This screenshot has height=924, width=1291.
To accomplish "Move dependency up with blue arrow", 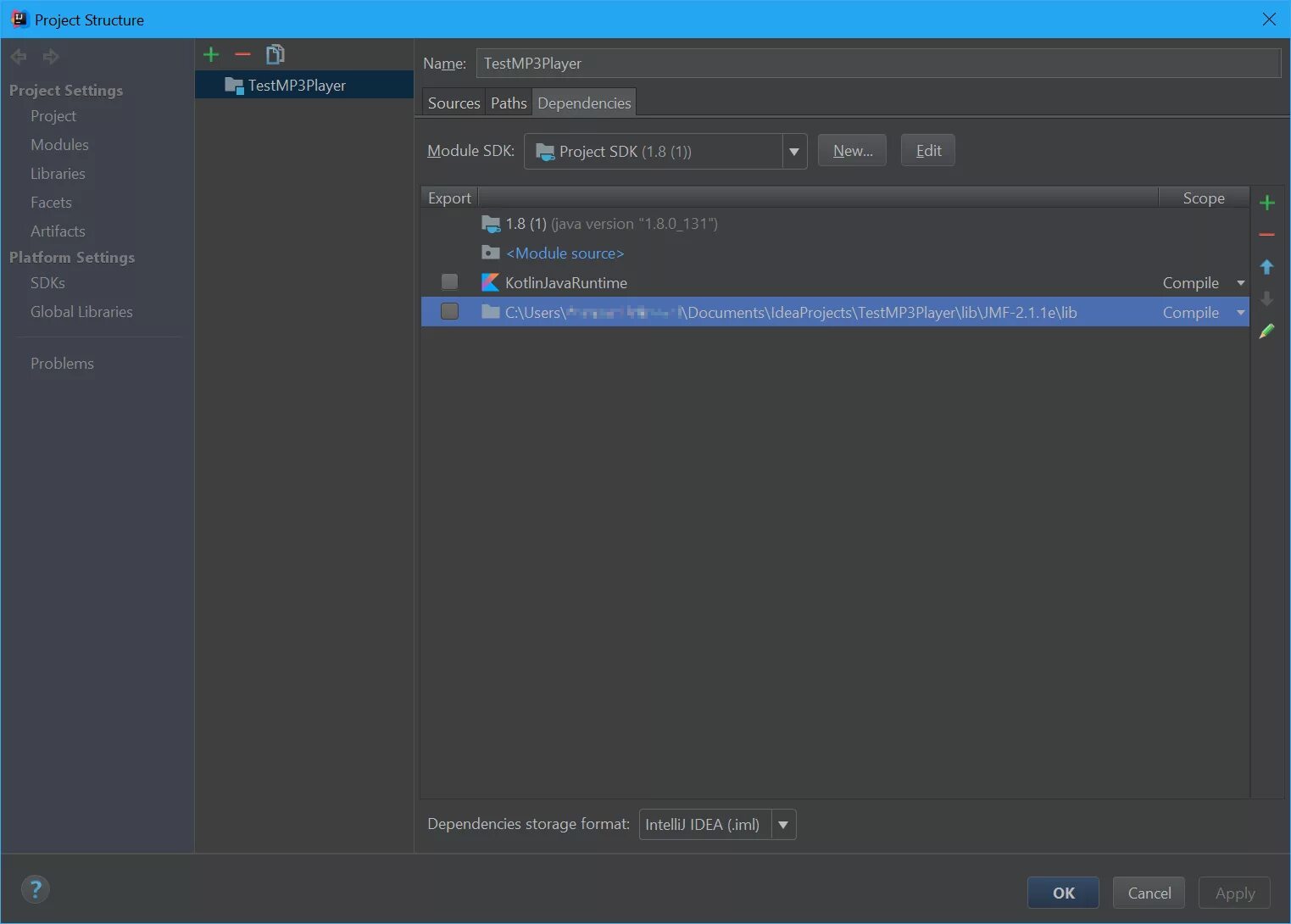I will 1267,267.
